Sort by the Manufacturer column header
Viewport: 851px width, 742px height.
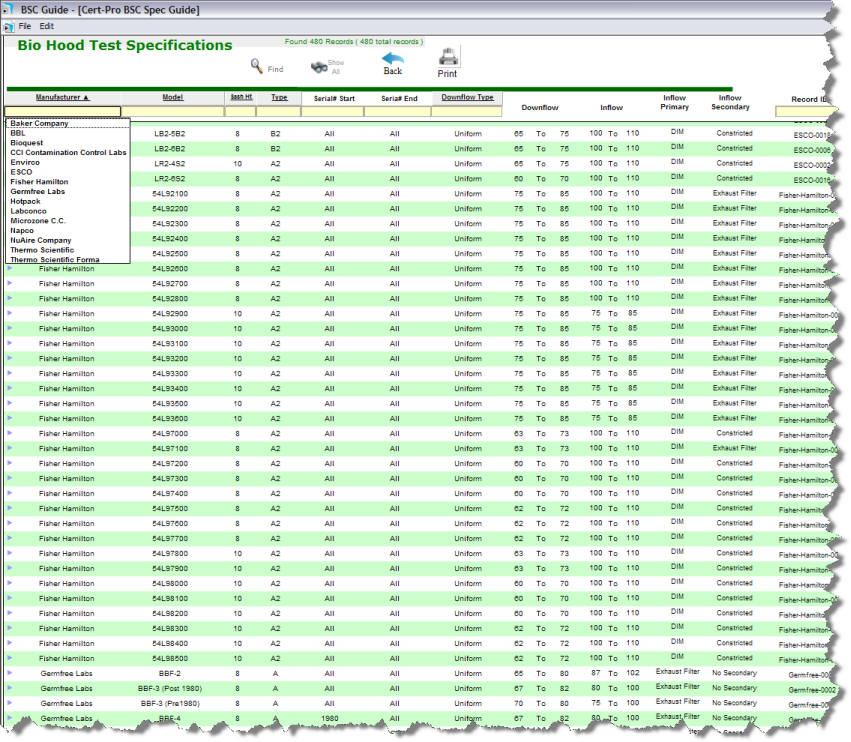coord(62,98)
